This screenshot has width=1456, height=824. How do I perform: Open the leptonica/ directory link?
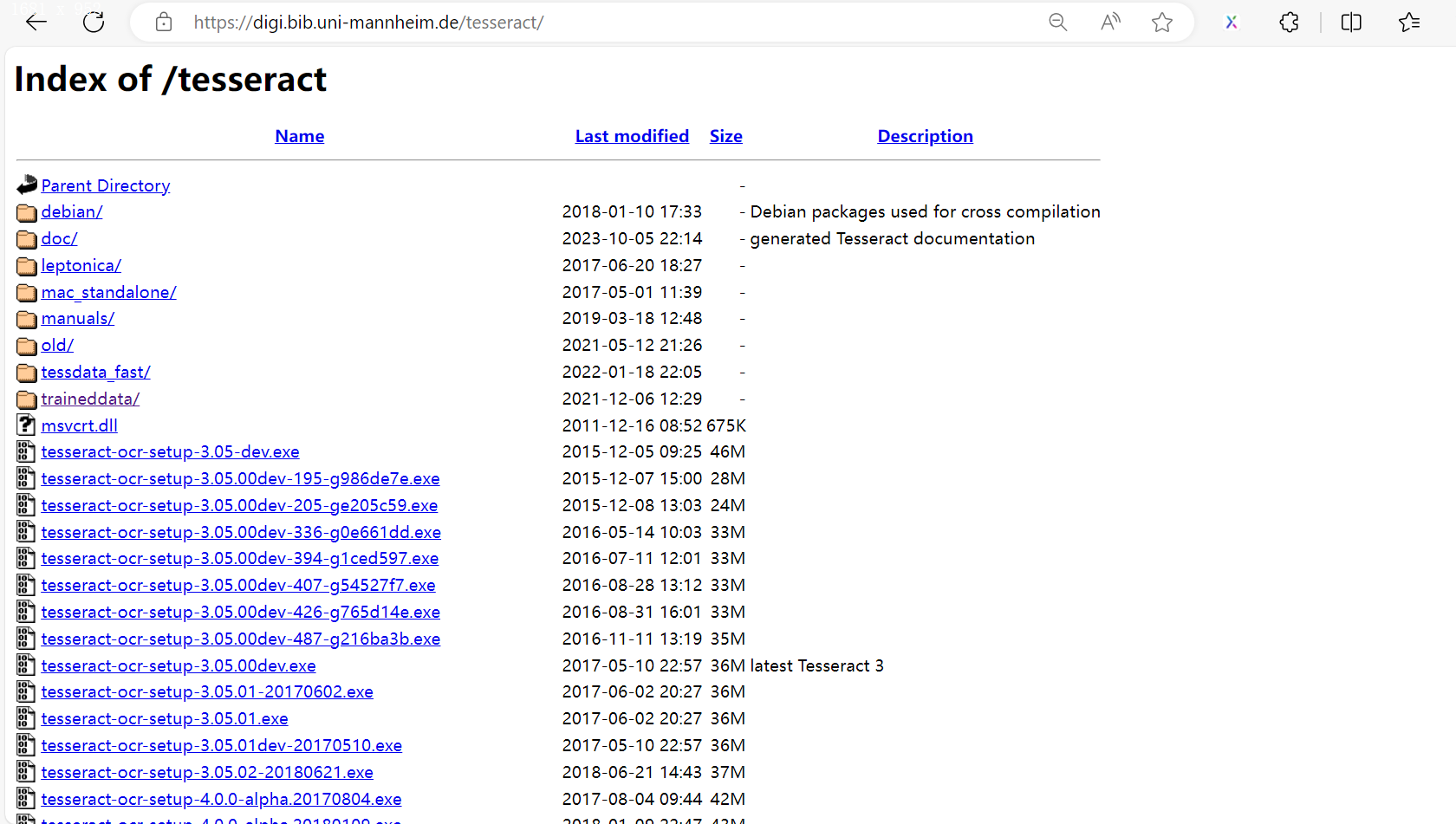81,265
